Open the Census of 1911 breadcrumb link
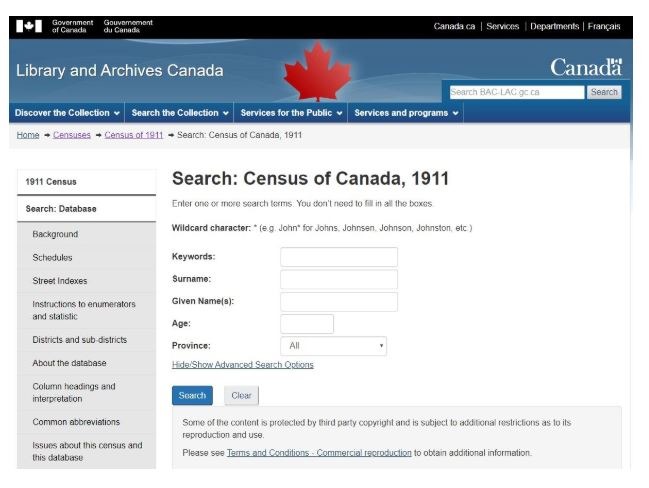This screenshot has width=649, height=488. tap(134, 135)
